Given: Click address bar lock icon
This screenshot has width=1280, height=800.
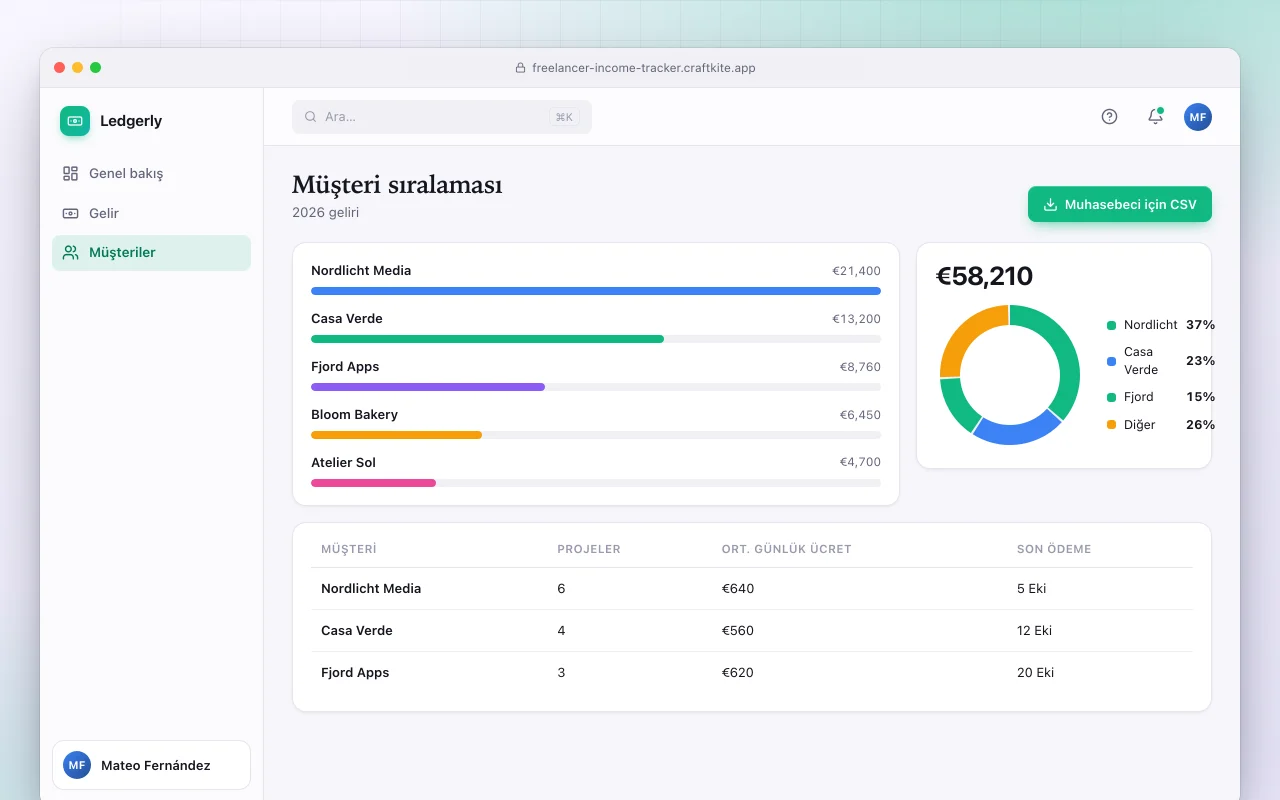Looking at the screenshot, I should pyautogui.click(x=520, y=68).
